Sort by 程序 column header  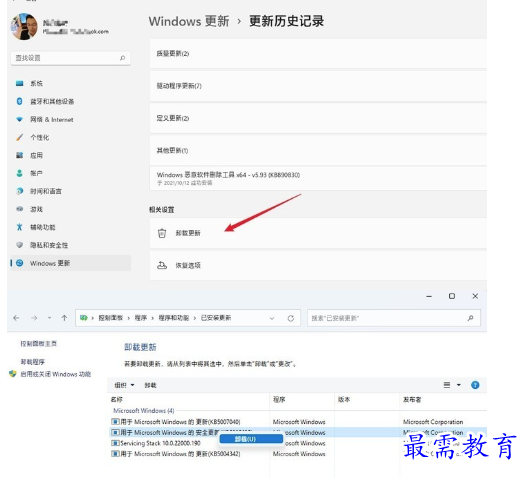[x=302, y=399]
